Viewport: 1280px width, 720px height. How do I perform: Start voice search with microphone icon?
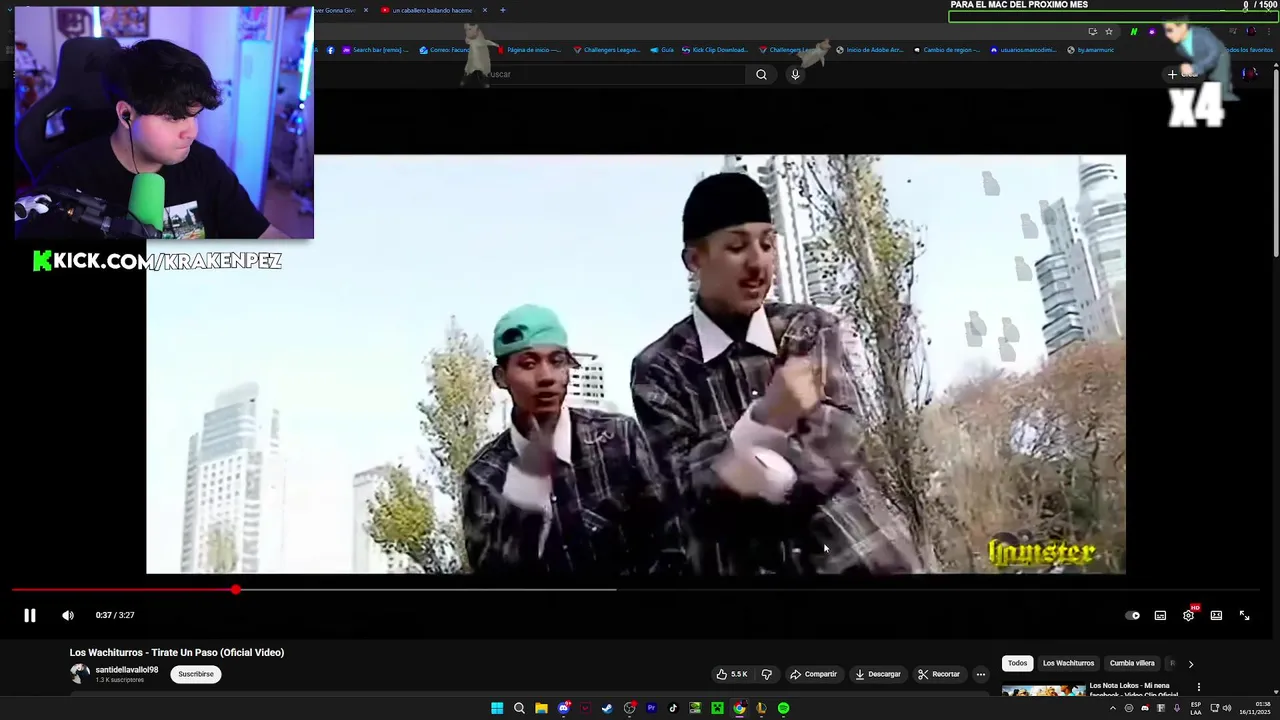click(795, 74)
